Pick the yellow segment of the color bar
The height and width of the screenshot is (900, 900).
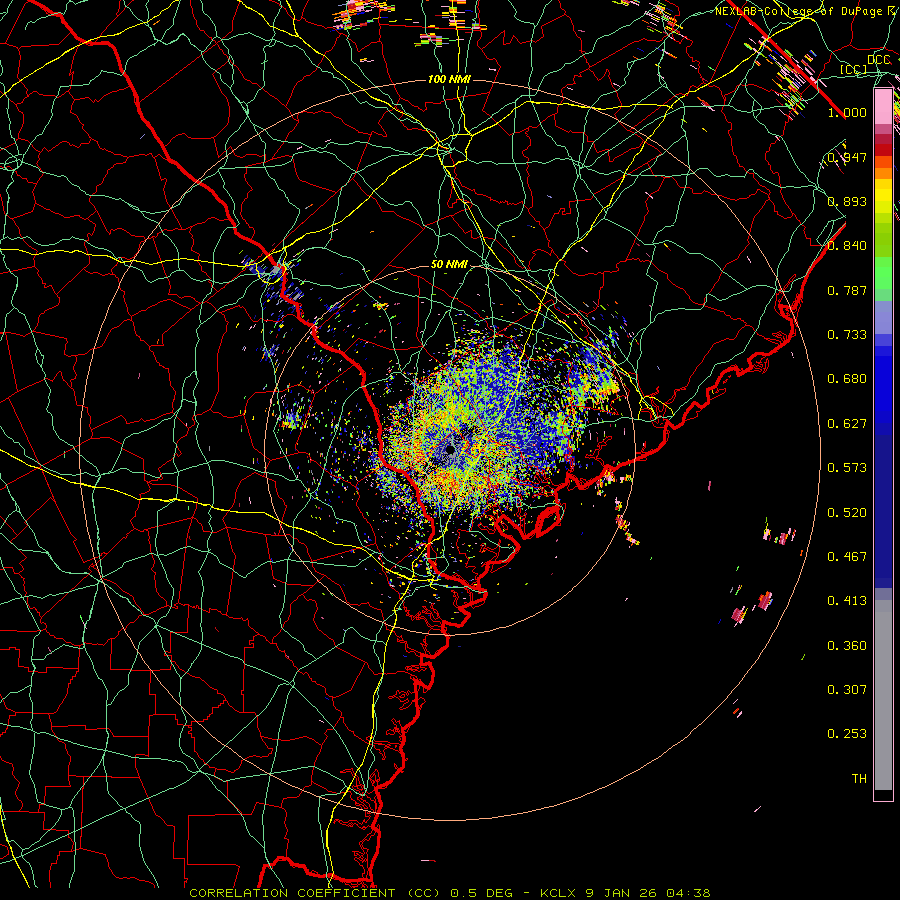883,196
